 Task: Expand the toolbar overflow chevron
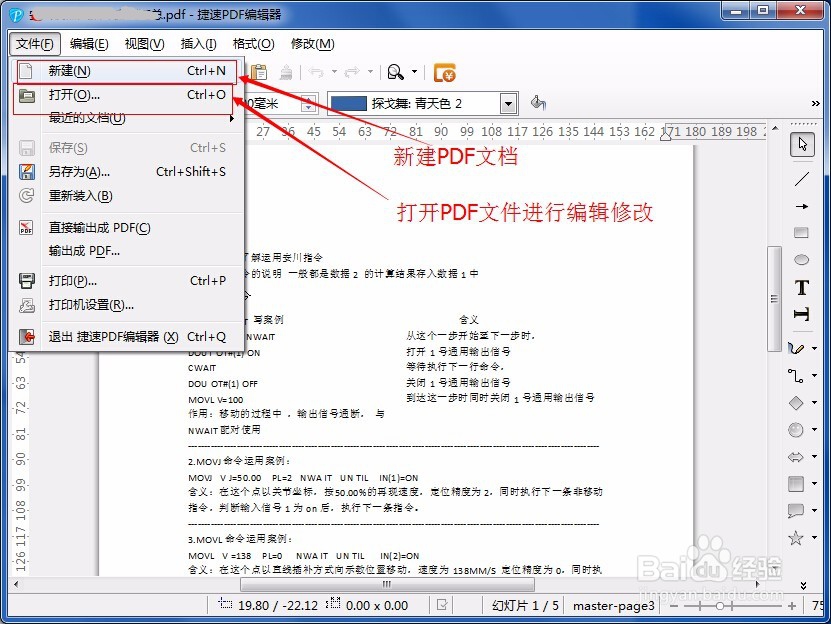816,103
